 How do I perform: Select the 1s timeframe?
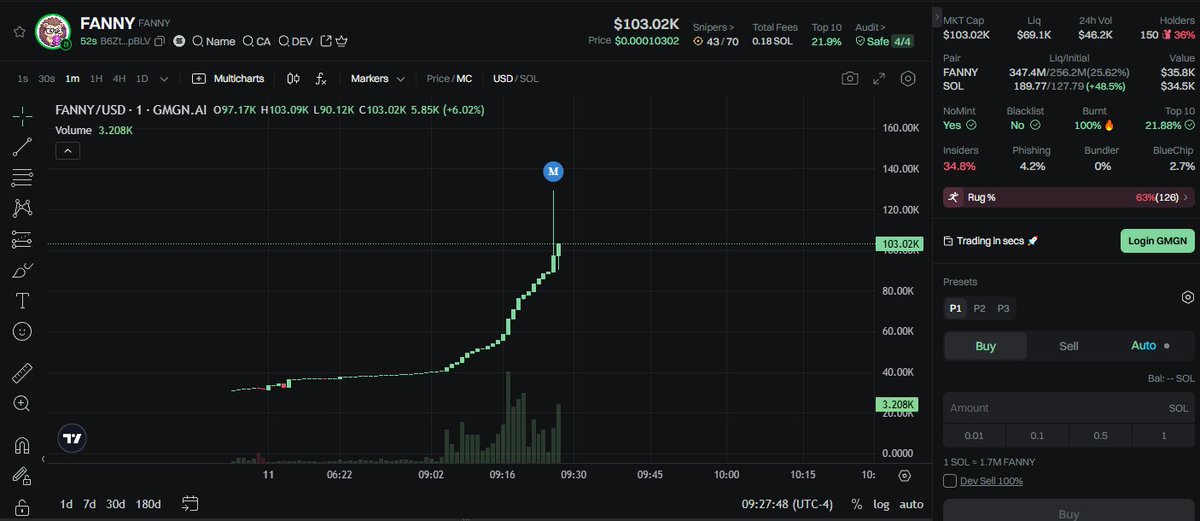point(23,78)
